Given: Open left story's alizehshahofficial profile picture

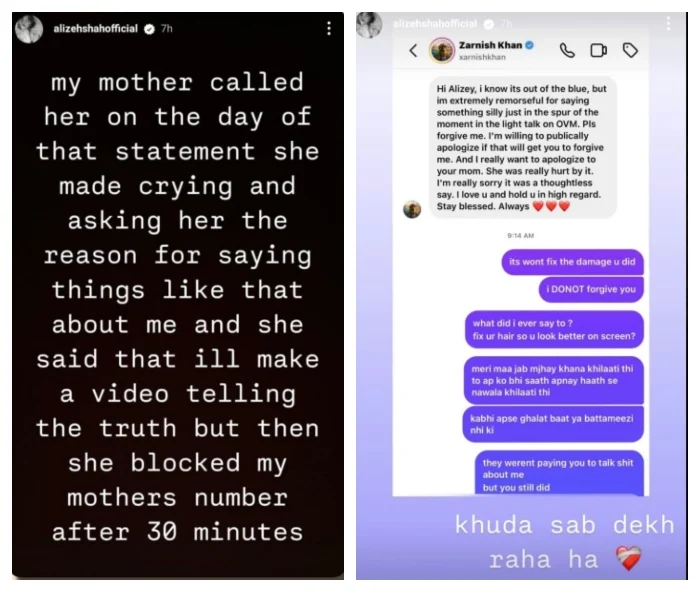Looking at the screenshot, I should click(x=29, y=29).
